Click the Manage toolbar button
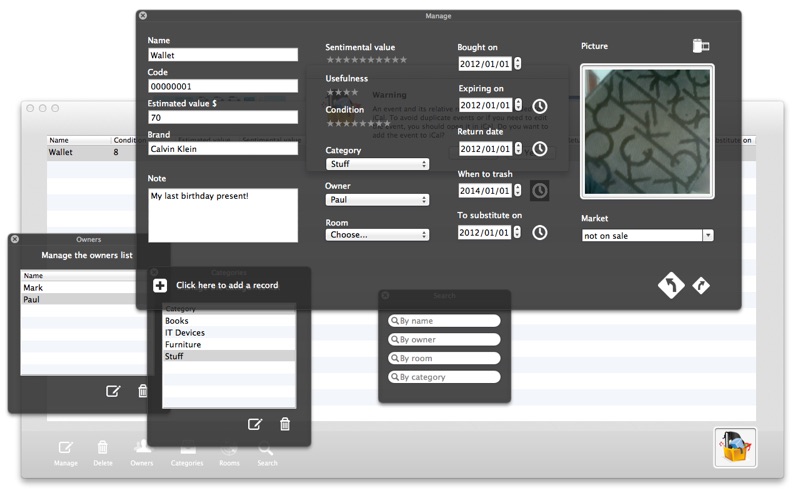The height and width of the screenshot is (500, 800). pos(66,453)
